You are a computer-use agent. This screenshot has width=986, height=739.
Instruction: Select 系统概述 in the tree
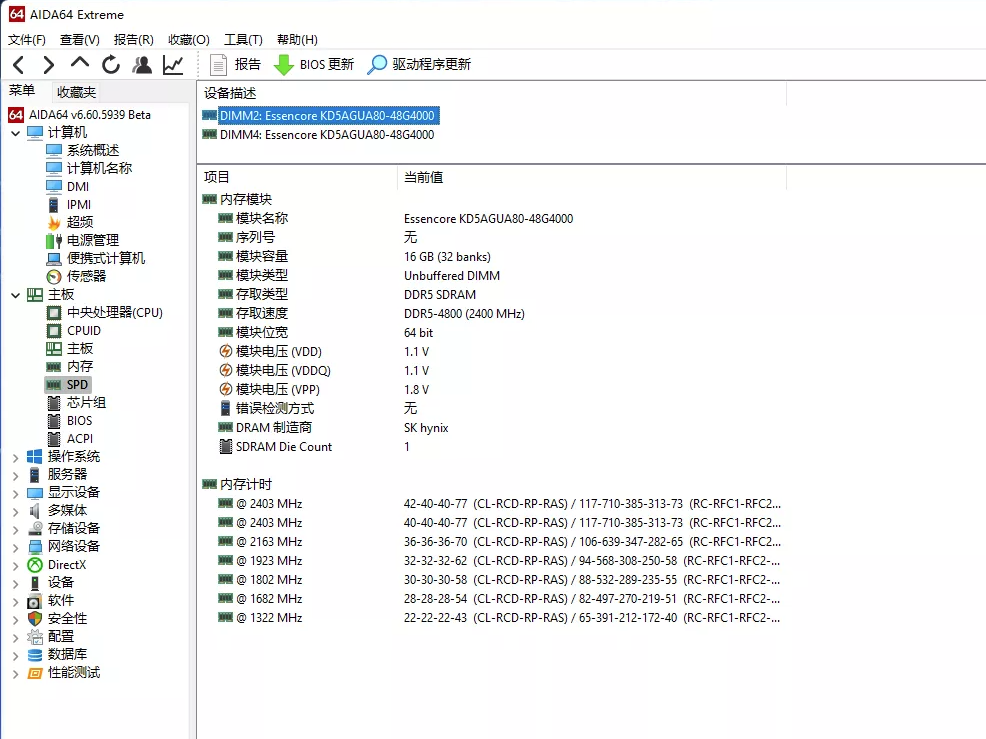point(93,150)
